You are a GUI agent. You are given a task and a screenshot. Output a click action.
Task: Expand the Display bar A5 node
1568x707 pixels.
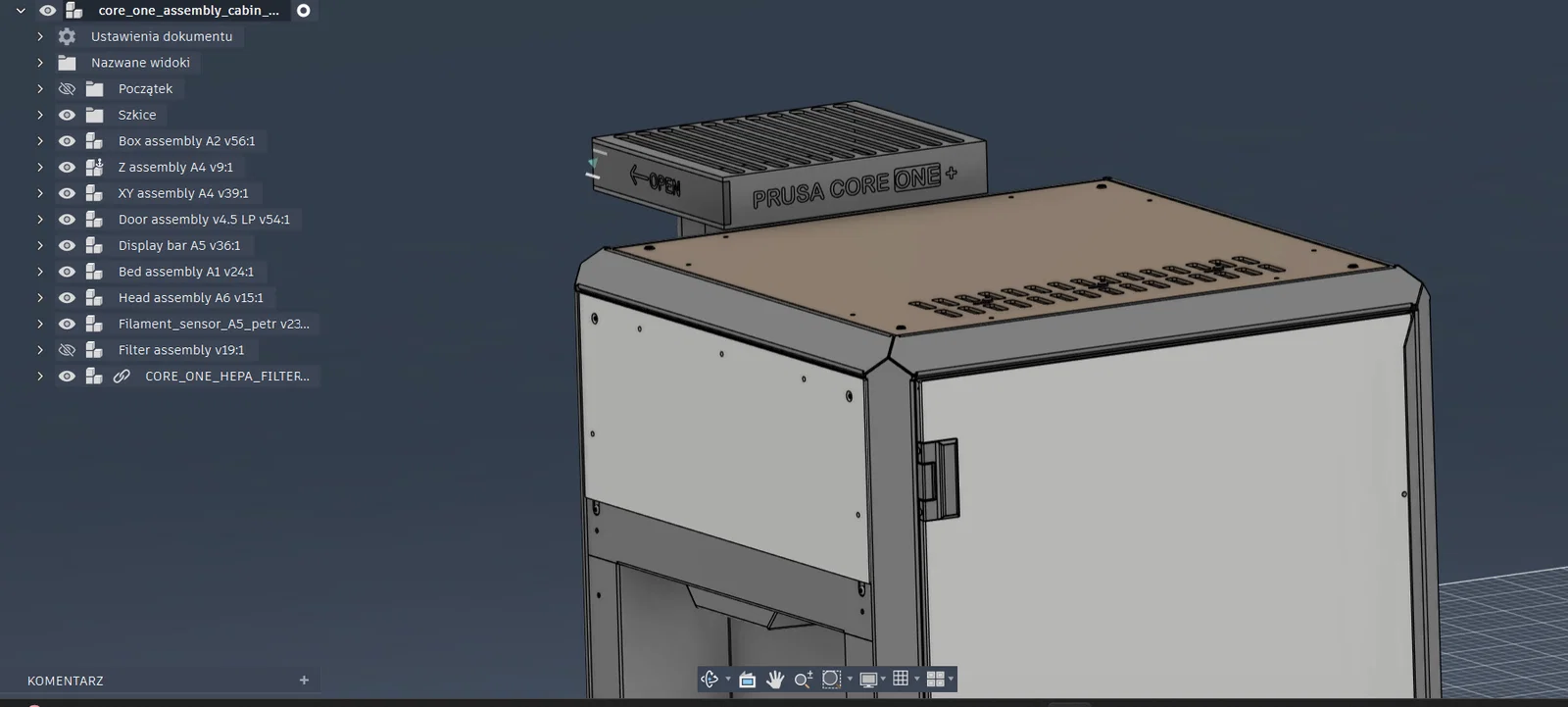(x=40, y=246)
